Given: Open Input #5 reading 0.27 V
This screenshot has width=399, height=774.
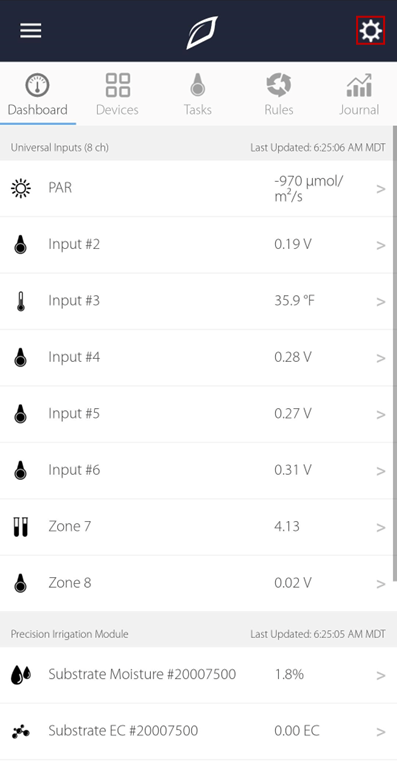Looking at the screenshot, I should pyautogui.click(x=293, y=414).
